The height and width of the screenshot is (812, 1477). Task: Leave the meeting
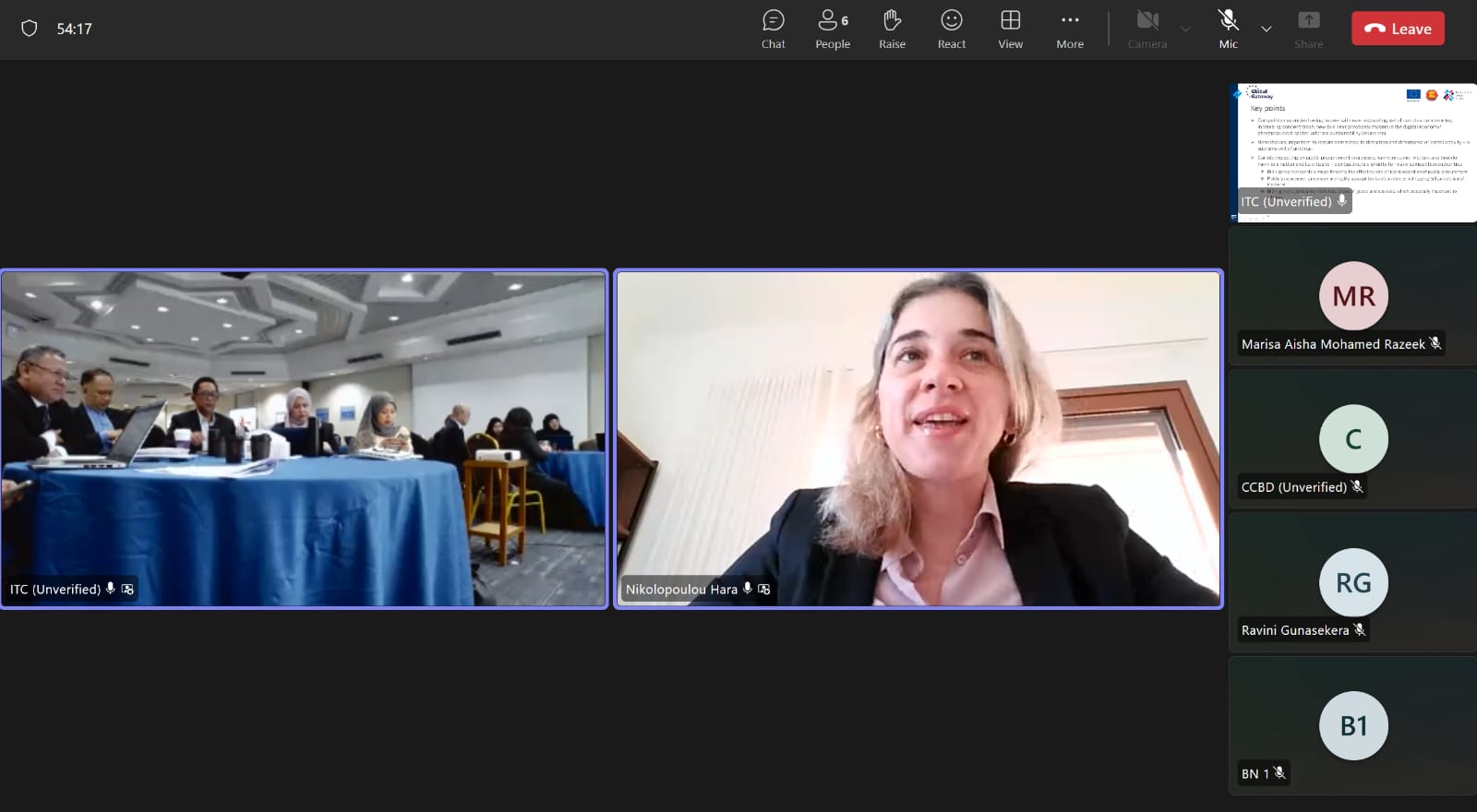click(1398, 29)
